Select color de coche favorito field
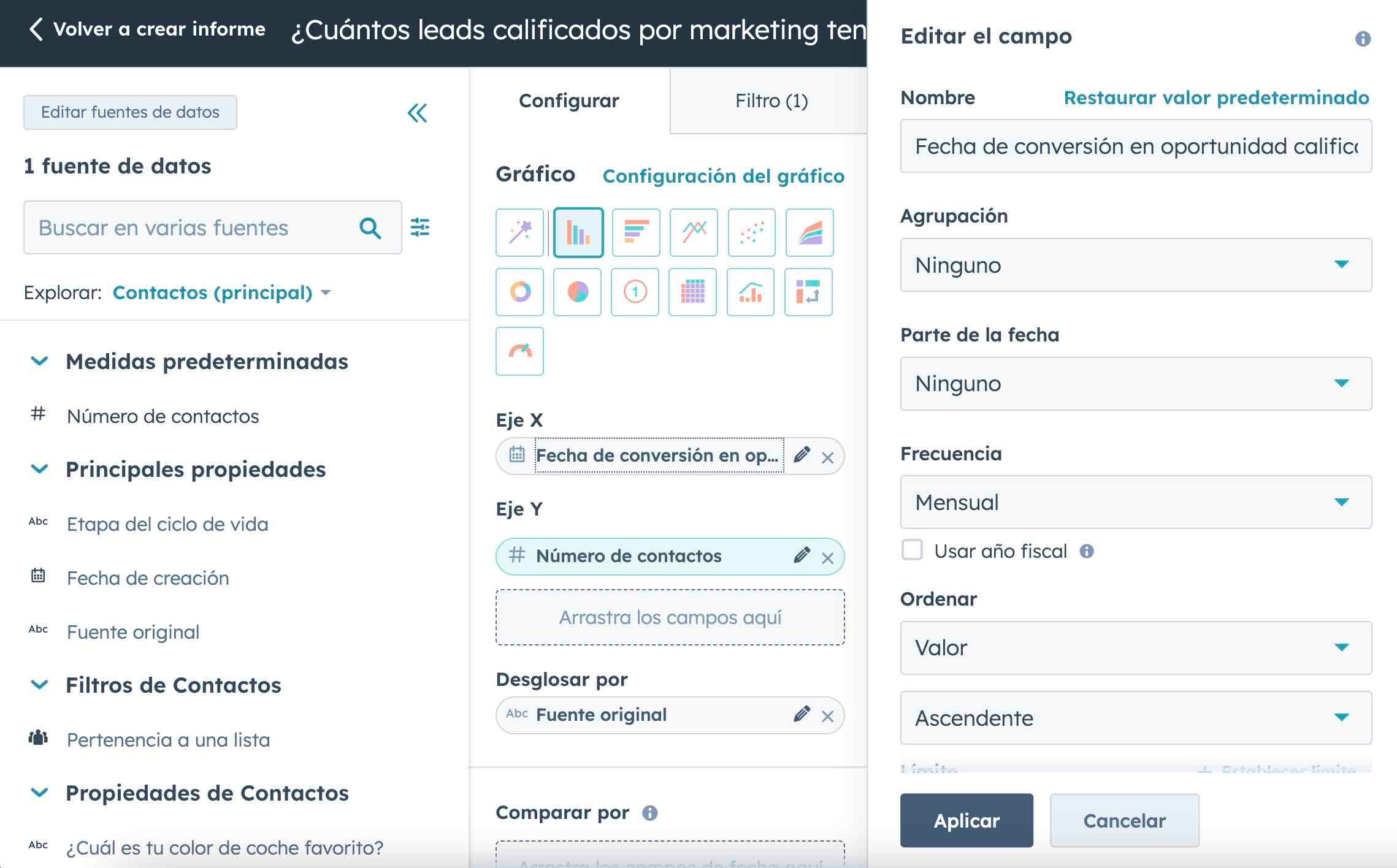 pyautogui.click(x=224, y=848)
